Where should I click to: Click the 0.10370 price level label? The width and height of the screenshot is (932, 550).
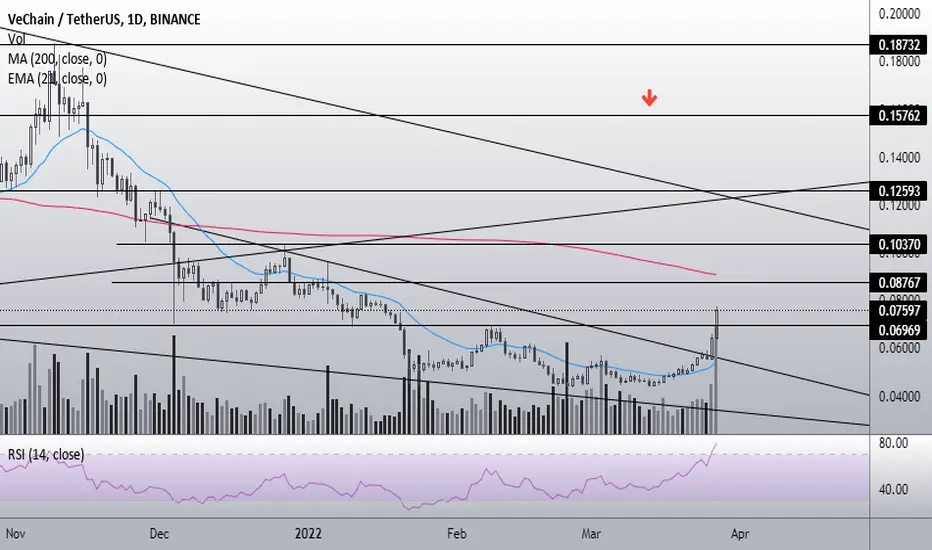point(900,244)
